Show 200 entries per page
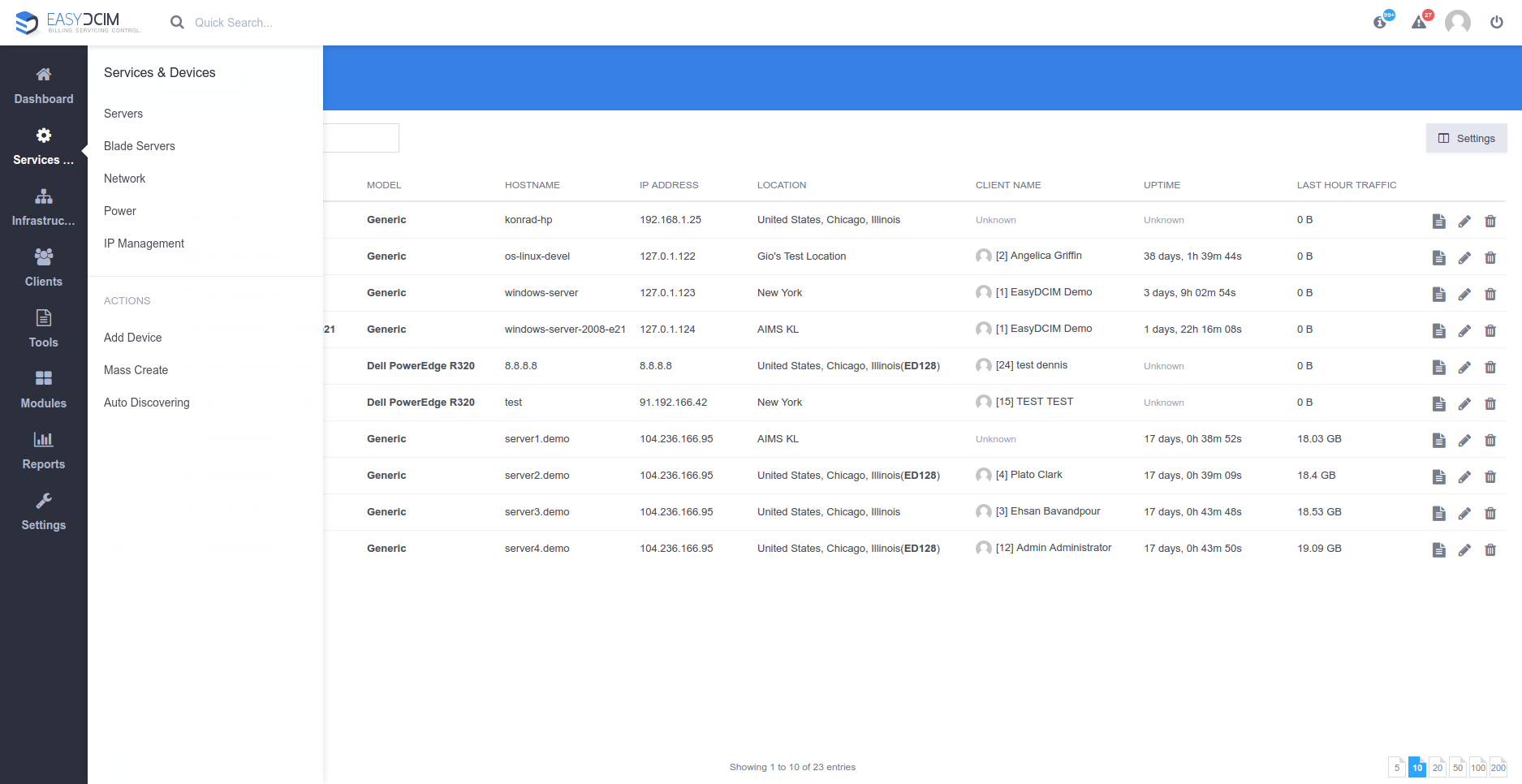Image resolution: width=1522 pixels, height=784 pixels. 1498,767
